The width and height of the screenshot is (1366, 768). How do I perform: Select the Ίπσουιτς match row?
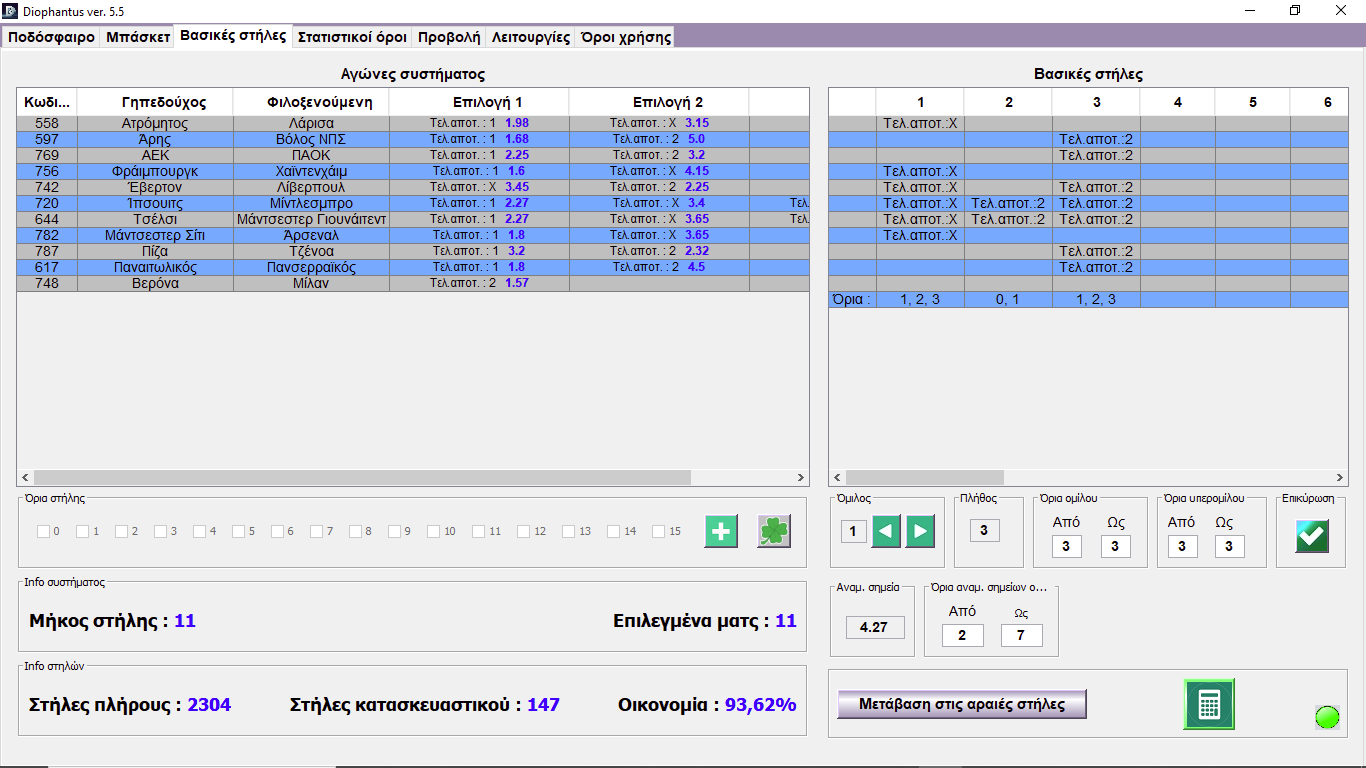coord(413,203)
